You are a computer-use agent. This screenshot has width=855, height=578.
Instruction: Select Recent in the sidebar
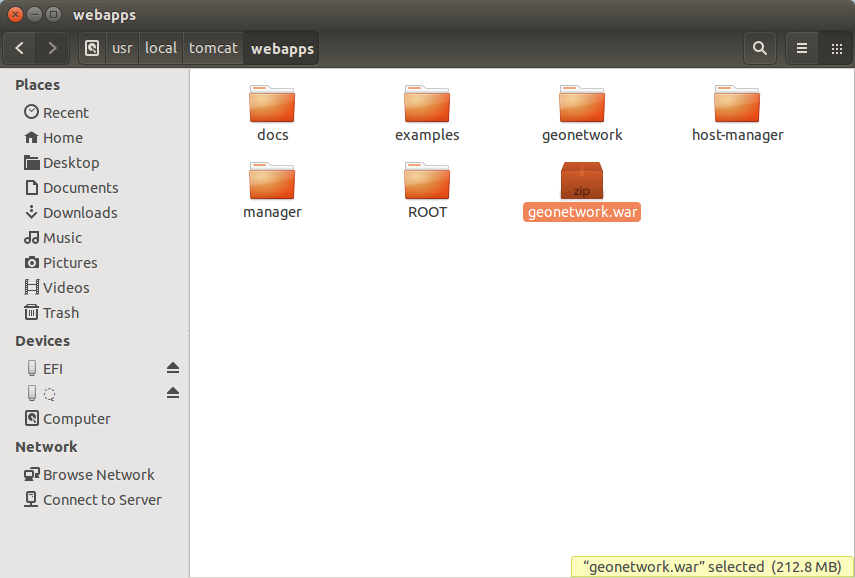click(65, 113)
